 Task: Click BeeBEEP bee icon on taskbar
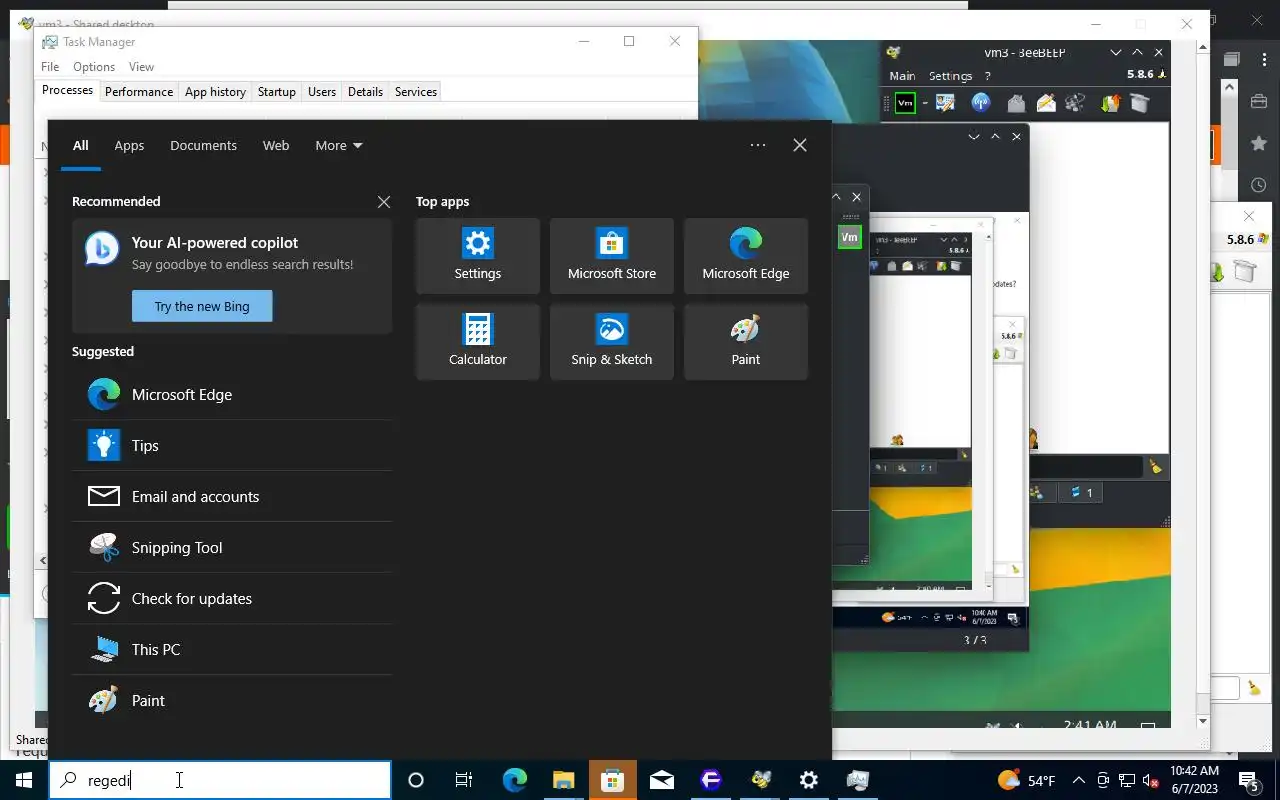pyautogui.click(x=761, y=780)
